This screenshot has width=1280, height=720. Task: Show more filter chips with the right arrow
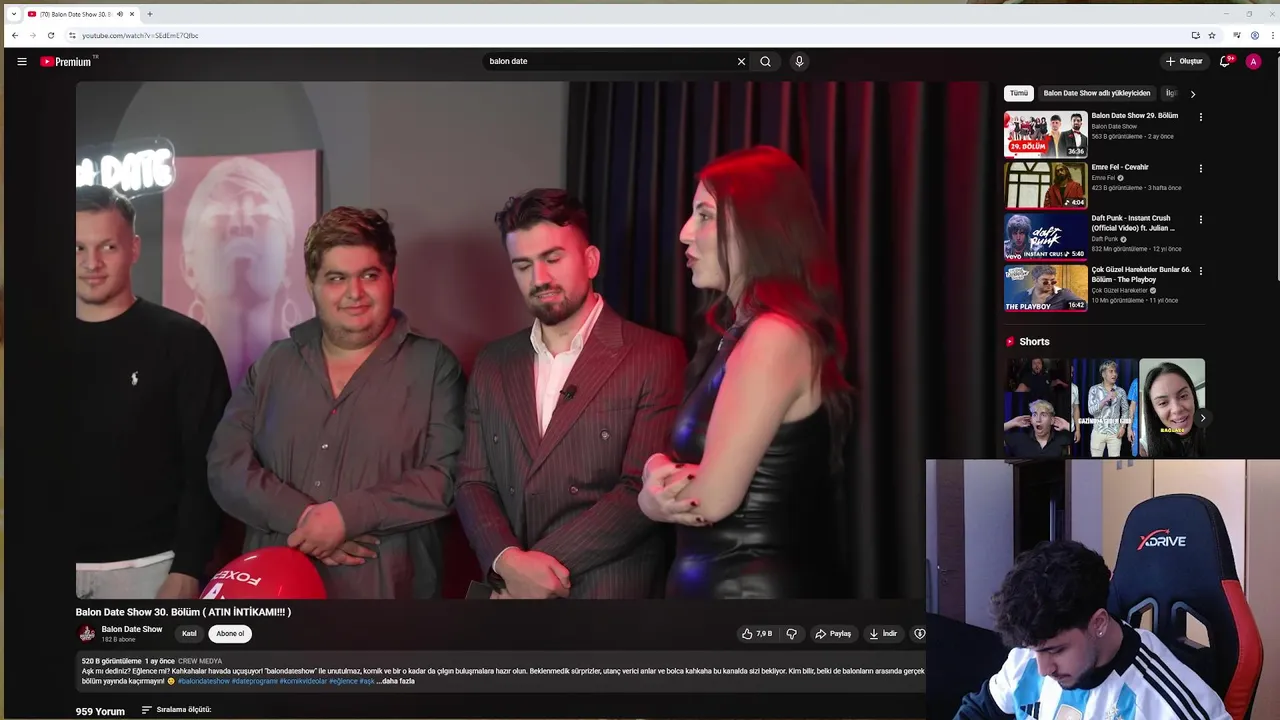1192,94
